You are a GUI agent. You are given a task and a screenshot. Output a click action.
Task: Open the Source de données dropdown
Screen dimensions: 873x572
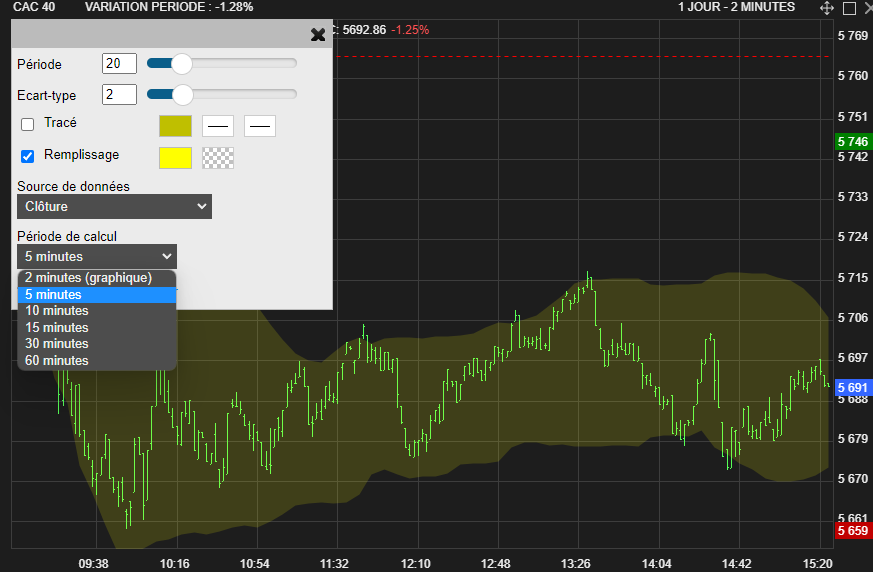coord(114,206)
